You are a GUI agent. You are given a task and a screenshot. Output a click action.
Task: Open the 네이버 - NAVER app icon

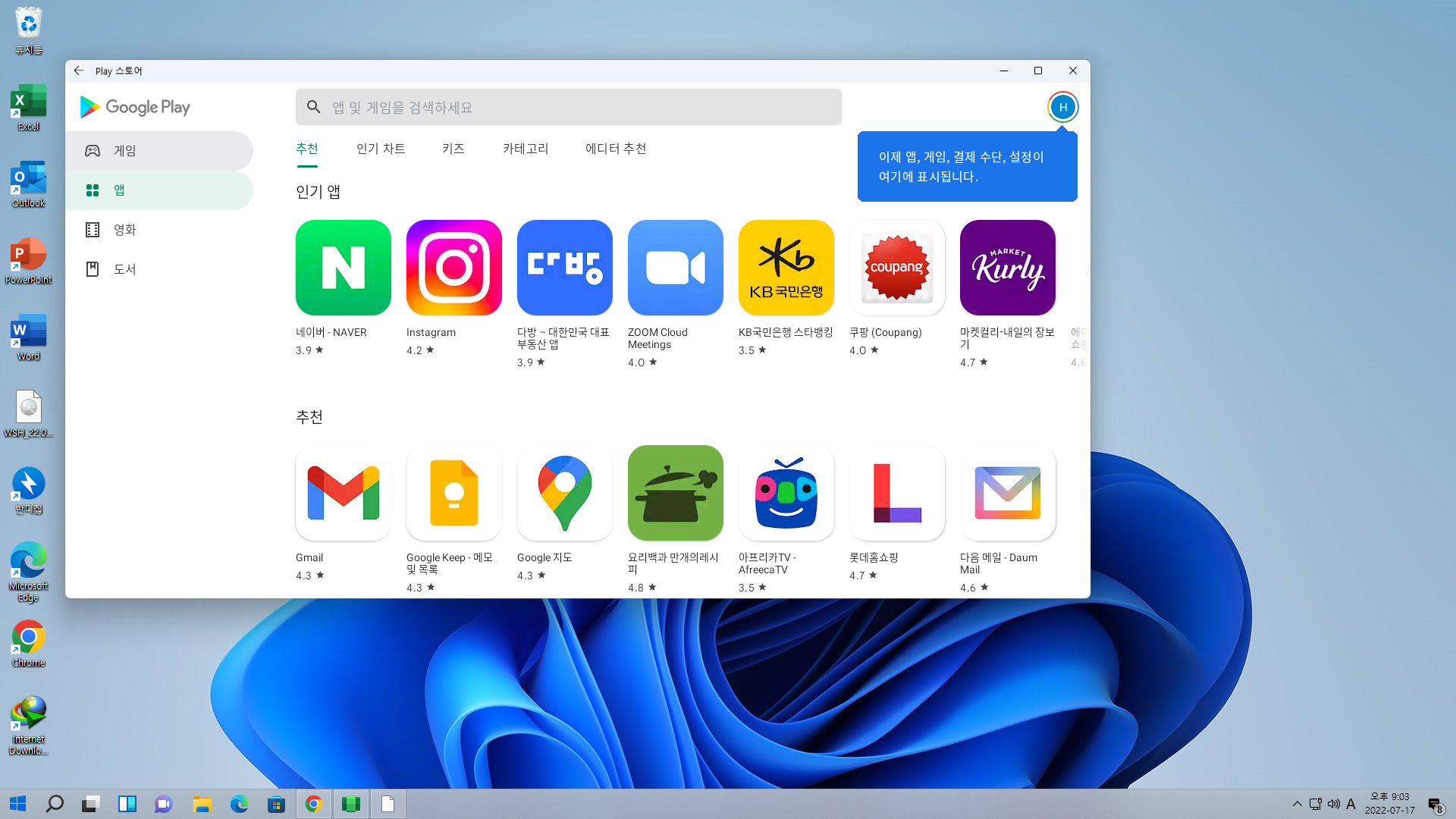[x=344, y=268]
